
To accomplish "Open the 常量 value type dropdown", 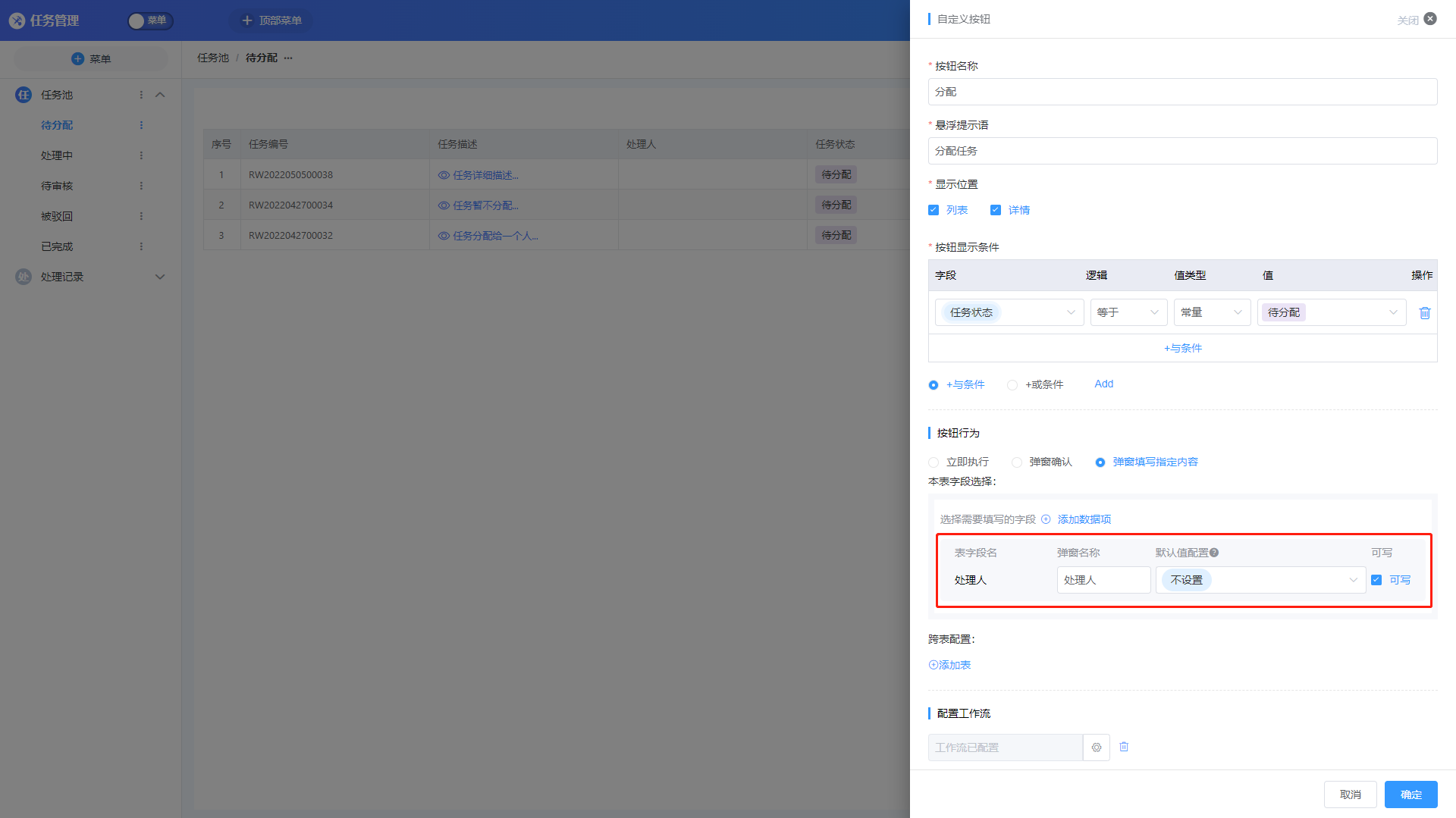I will (x=1212, y=312).
